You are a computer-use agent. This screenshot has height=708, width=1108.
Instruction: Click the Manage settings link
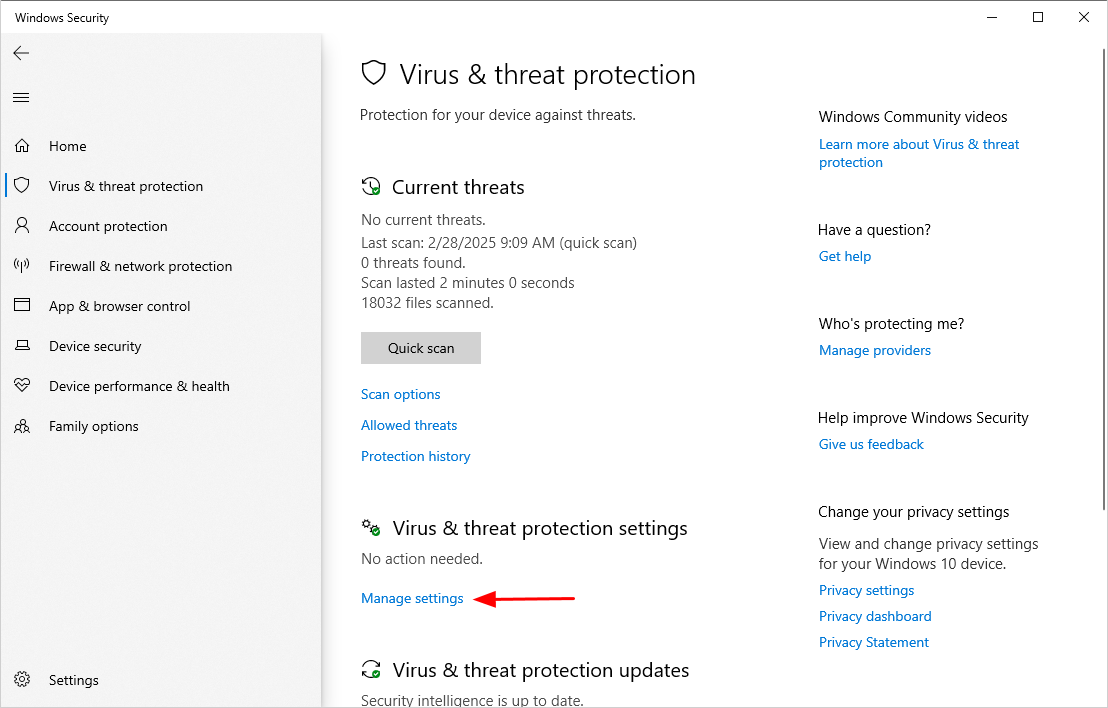412,598
